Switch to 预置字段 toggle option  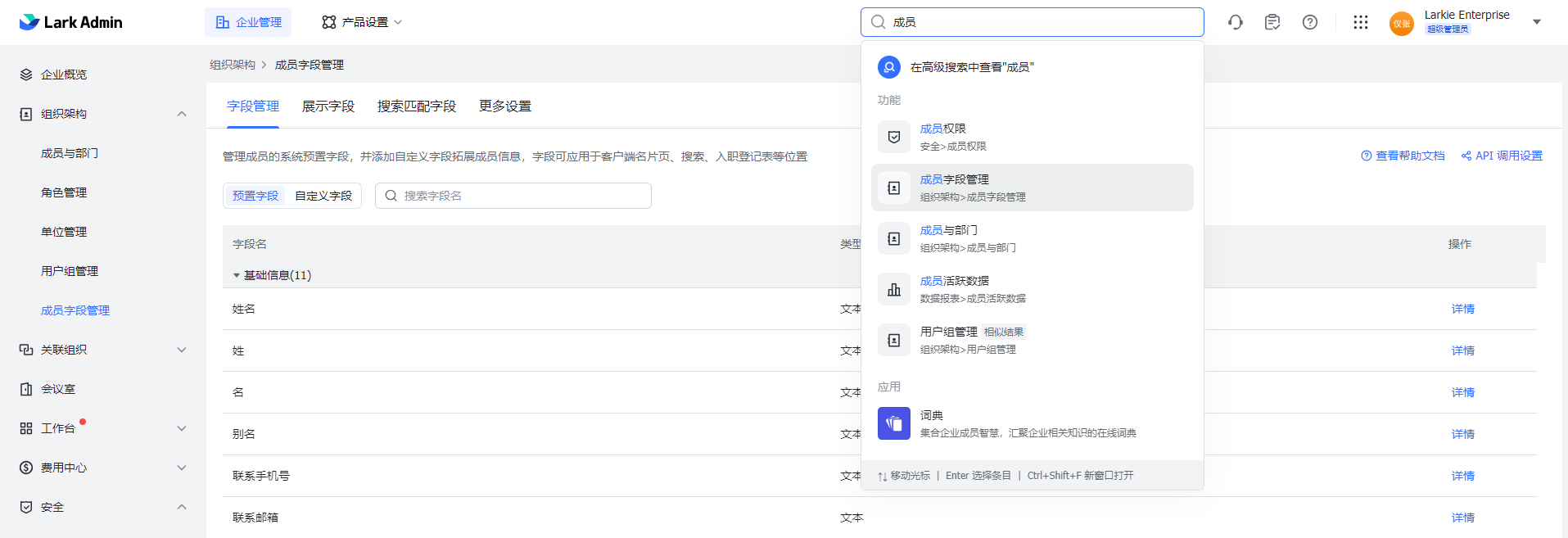click(255, 196)
